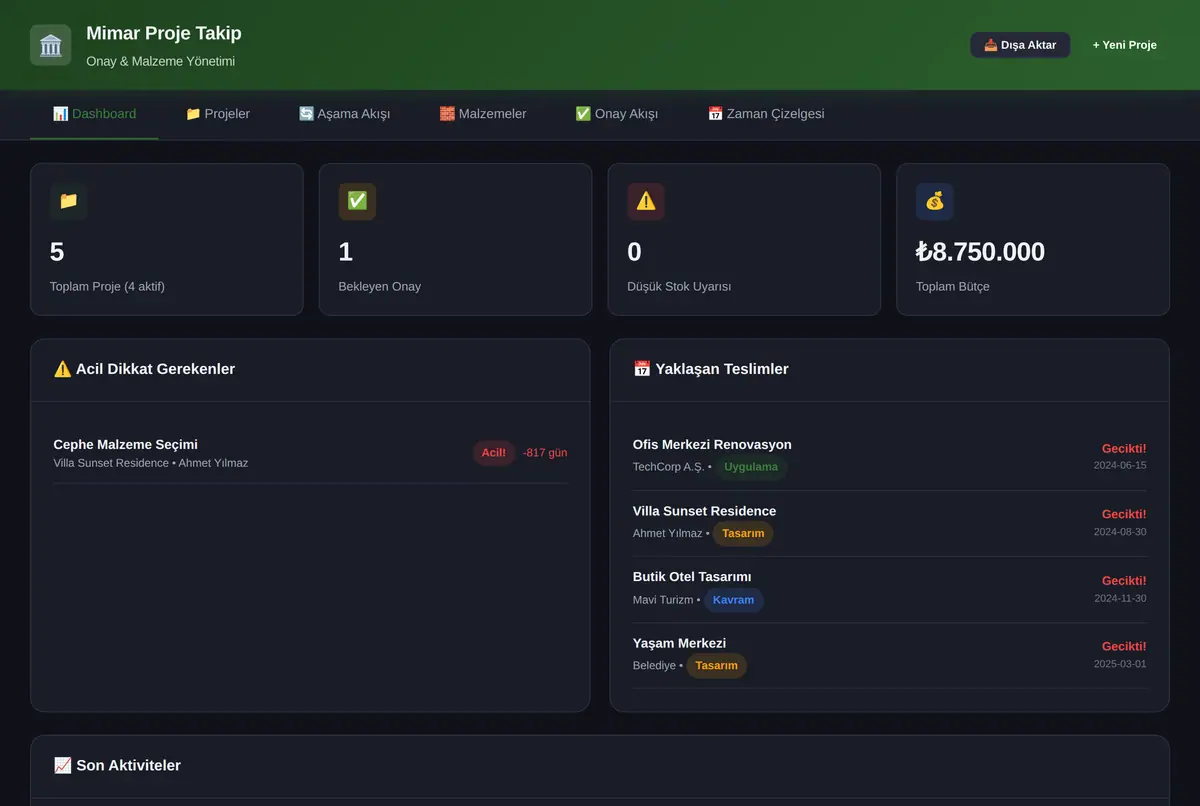
Task: Open Yaşam Merkezi delivery
Action: coord(890,655)
